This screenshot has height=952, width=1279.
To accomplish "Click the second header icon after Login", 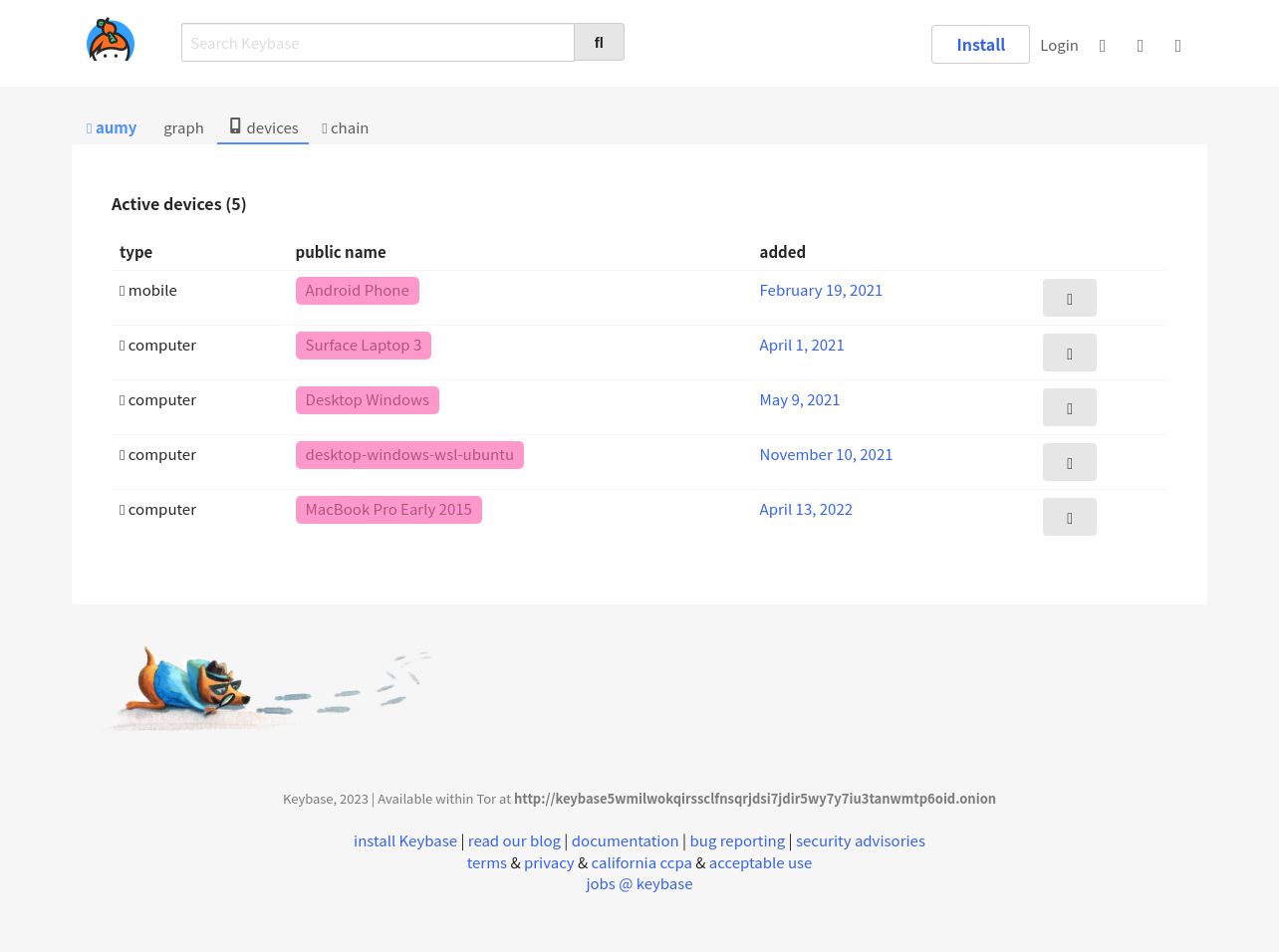I will (1141, 46).
